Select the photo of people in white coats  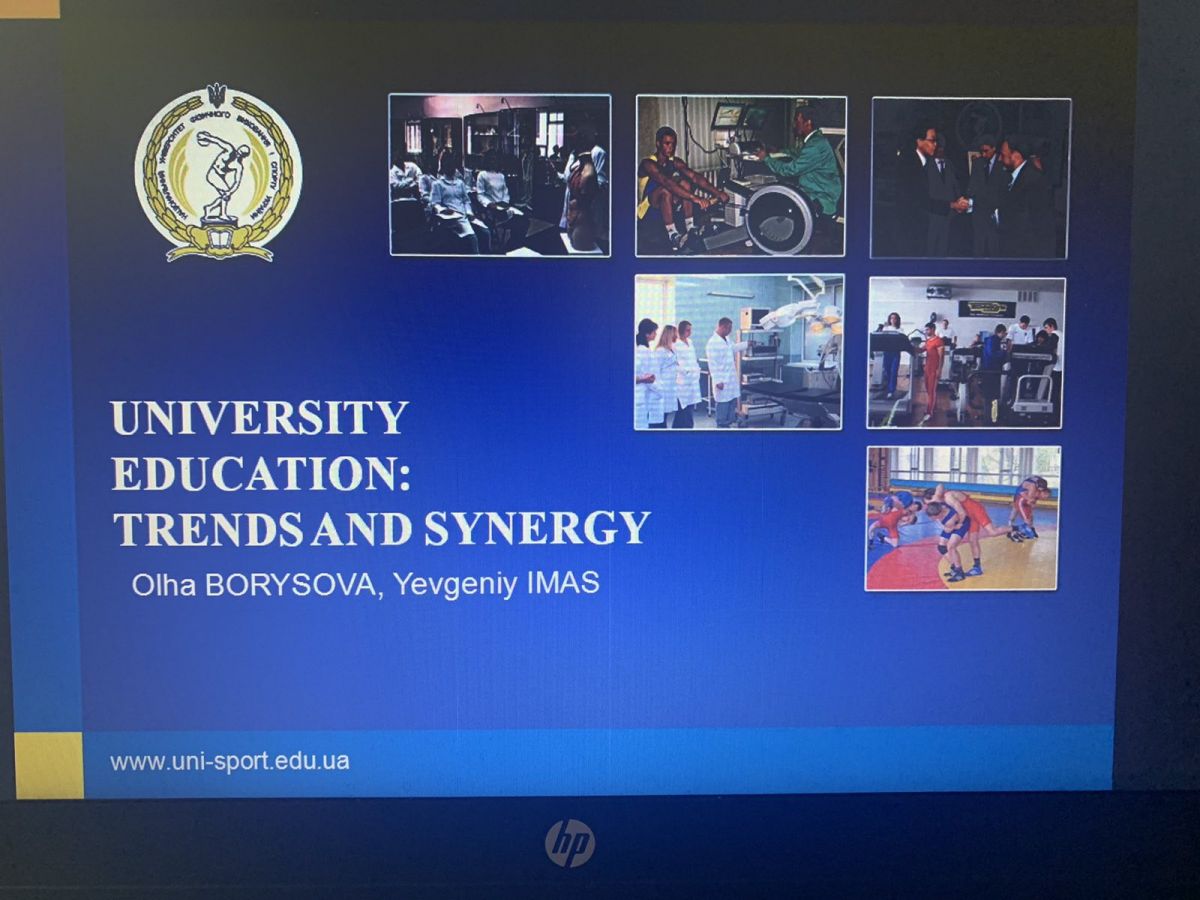pos(738,352)
